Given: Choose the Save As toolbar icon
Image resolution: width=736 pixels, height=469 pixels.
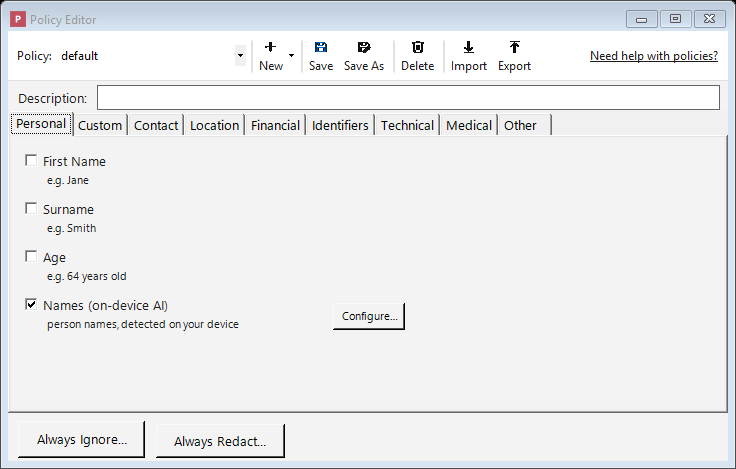Looking at the screenshot, I should (x=364, y=47).
